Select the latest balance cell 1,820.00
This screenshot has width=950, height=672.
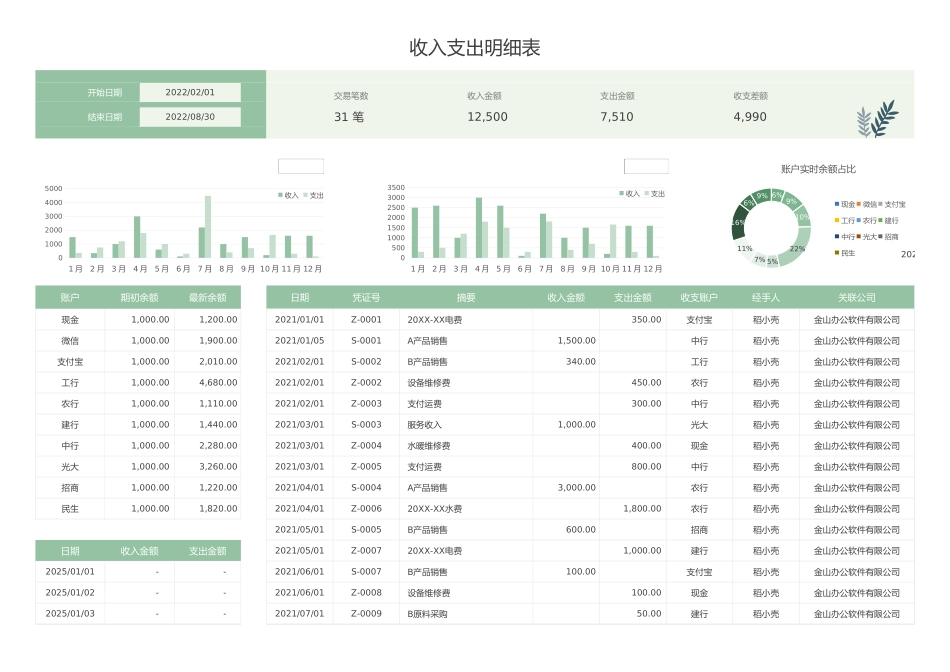click(208, 509)
